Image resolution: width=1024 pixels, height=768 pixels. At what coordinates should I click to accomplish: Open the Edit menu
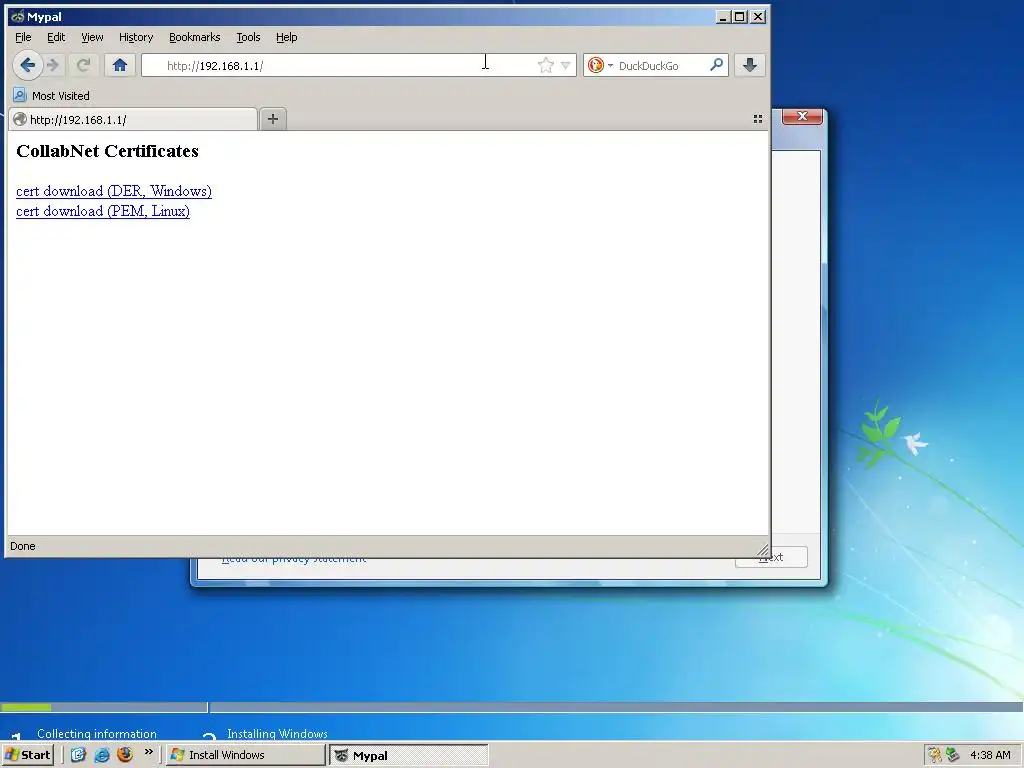coord(56,37)
